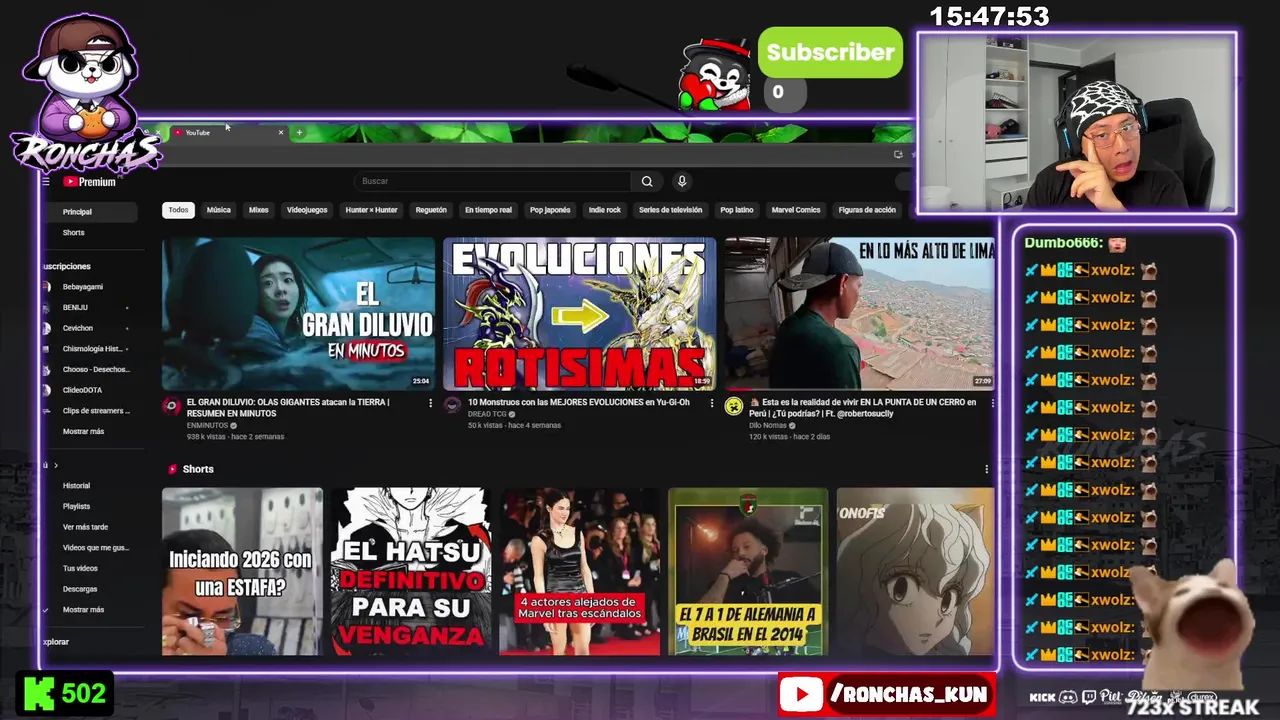Click the Dilo Nomas channel avatar
Screen dimensions: 1280x720
[x=734, y=405]
